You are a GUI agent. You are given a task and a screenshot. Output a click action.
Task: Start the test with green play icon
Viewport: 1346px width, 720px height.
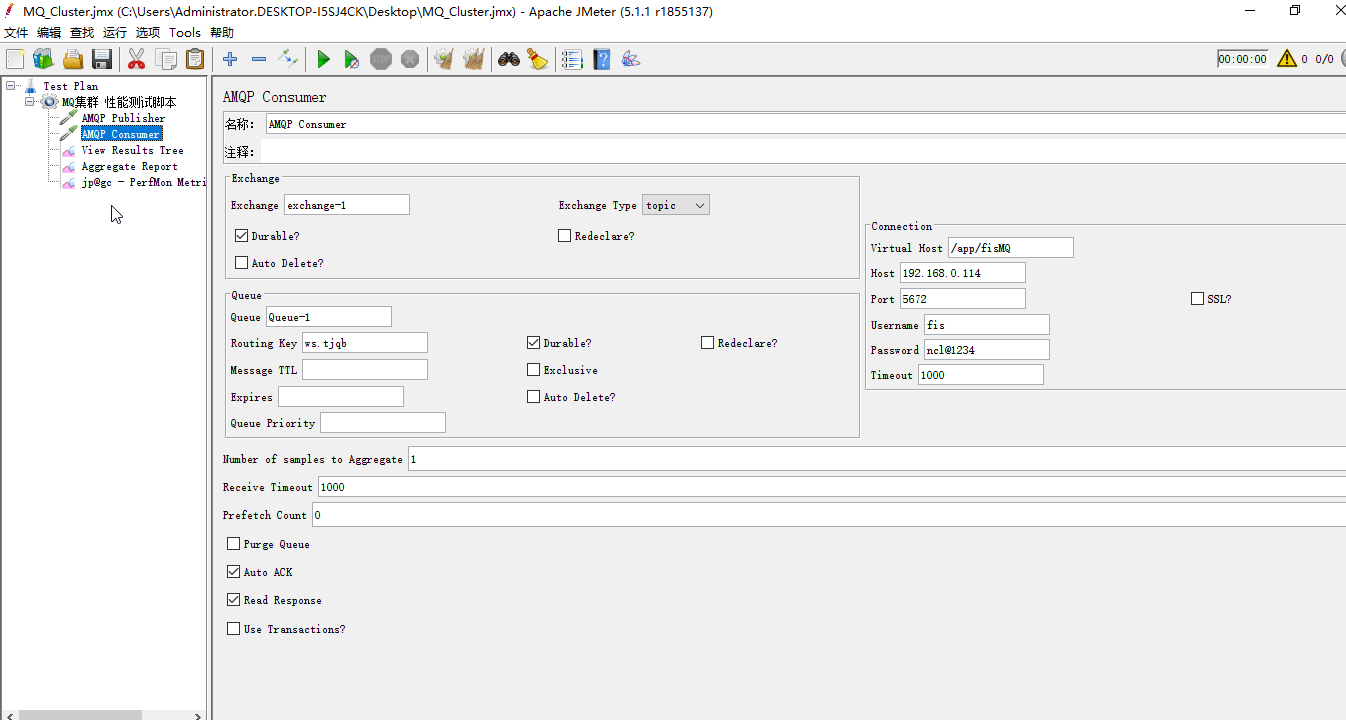click(323, 59)
